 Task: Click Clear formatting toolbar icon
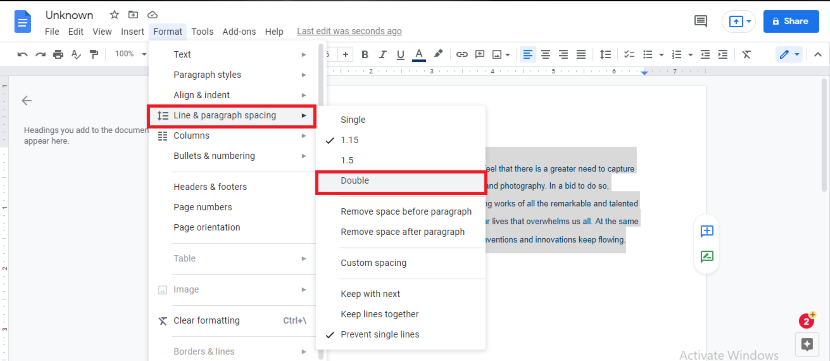(x=746, y=54)
